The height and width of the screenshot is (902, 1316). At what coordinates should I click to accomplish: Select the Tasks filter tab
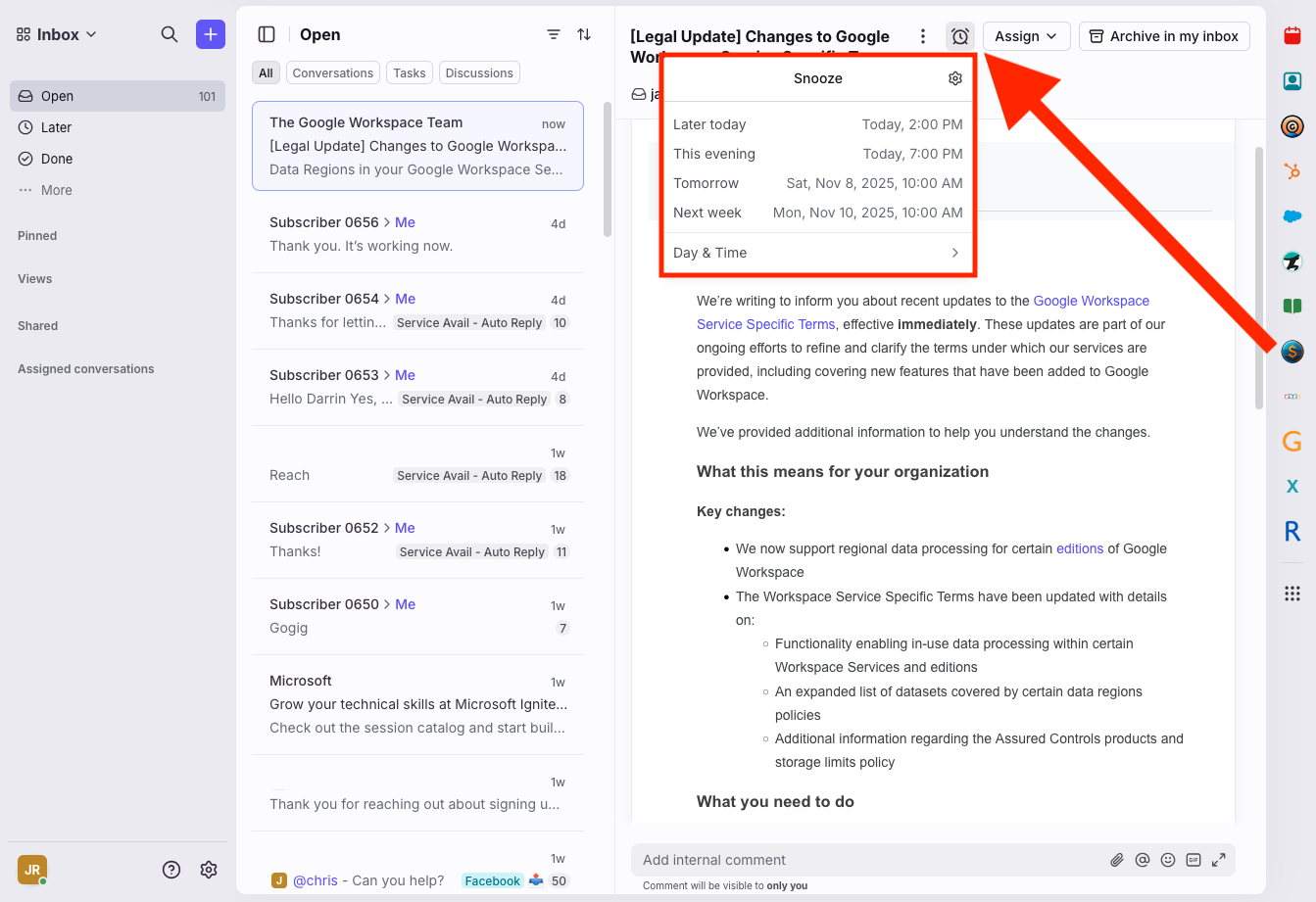pos(410,72)
